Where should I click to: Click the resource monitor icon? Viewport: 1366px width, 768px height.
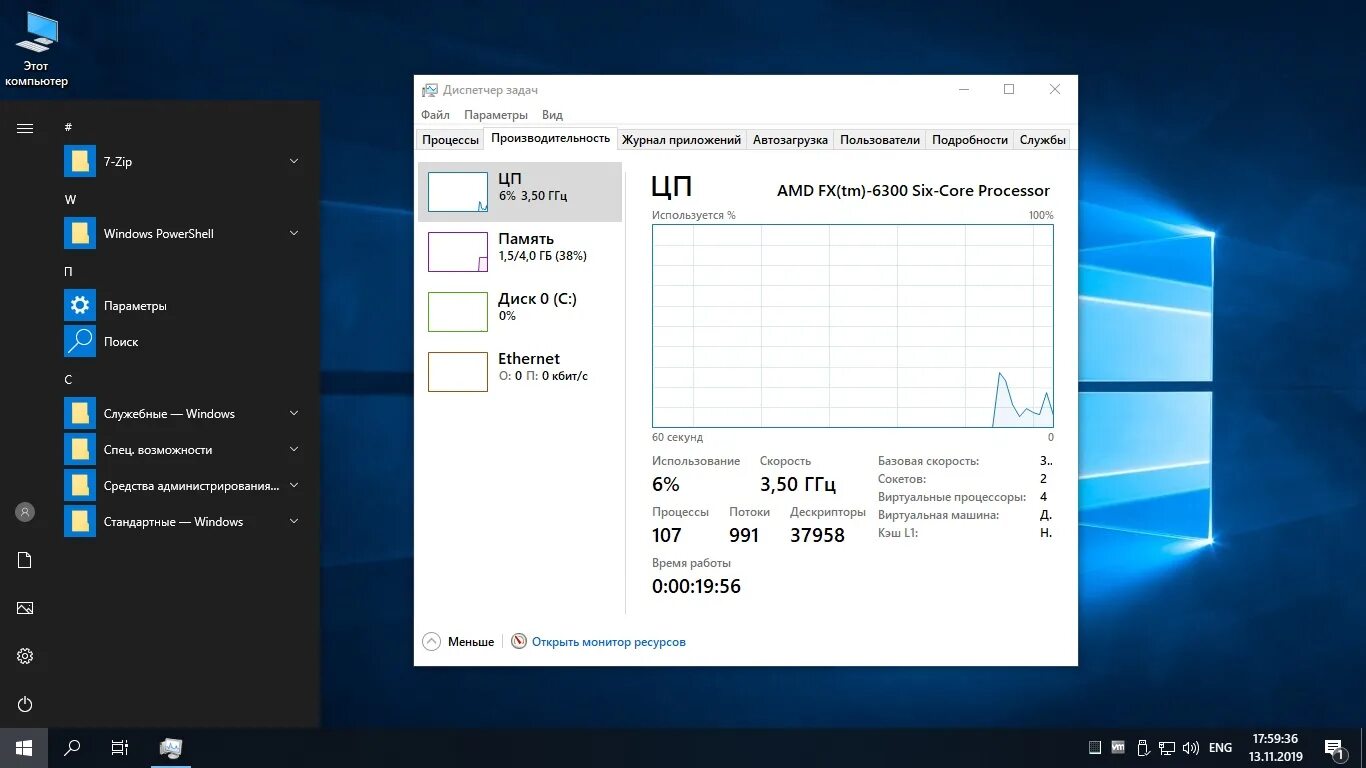519,642
